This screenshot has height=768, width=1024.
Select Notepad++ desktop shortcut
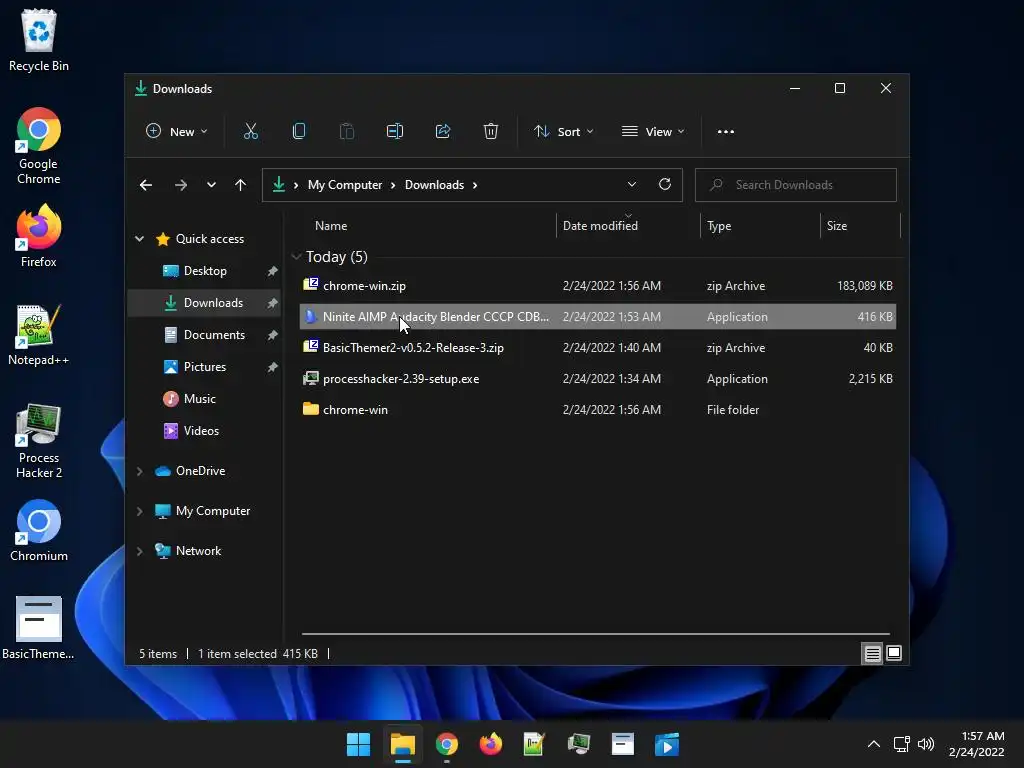pos(39,334)
